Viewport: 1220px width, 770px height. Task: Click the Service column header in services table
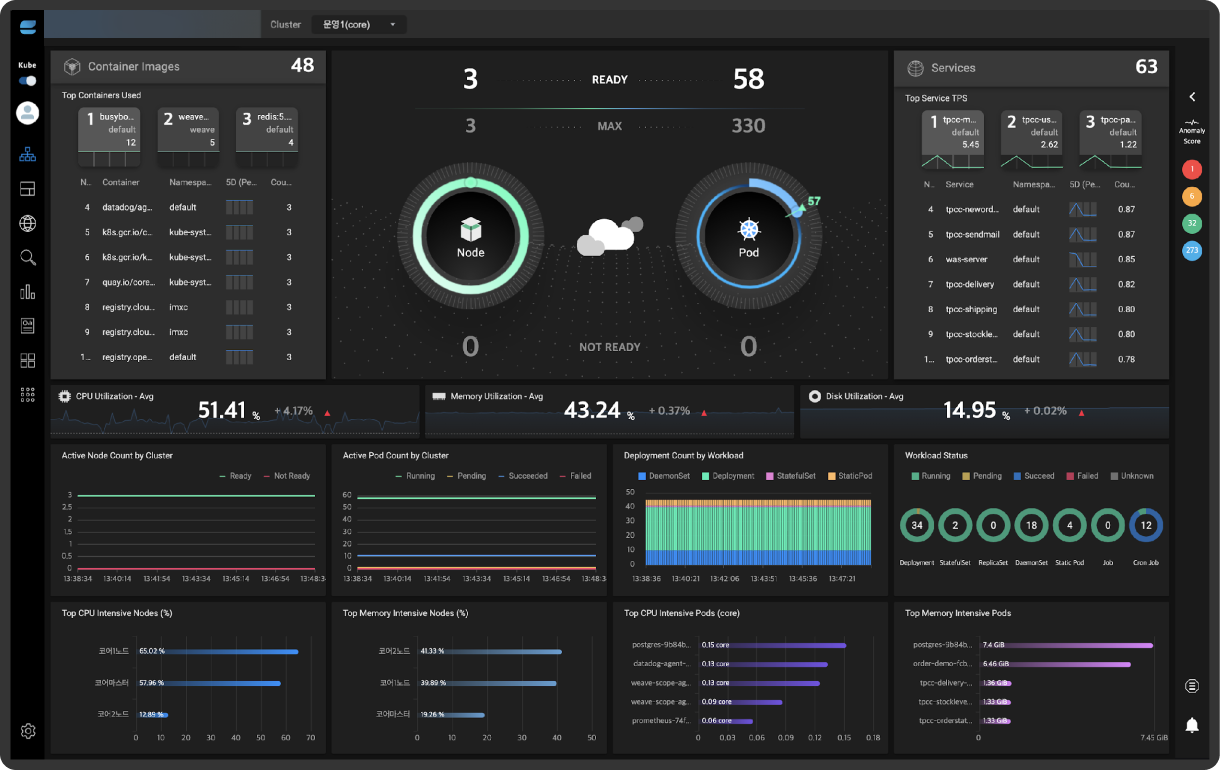click(x=959, y=184)
